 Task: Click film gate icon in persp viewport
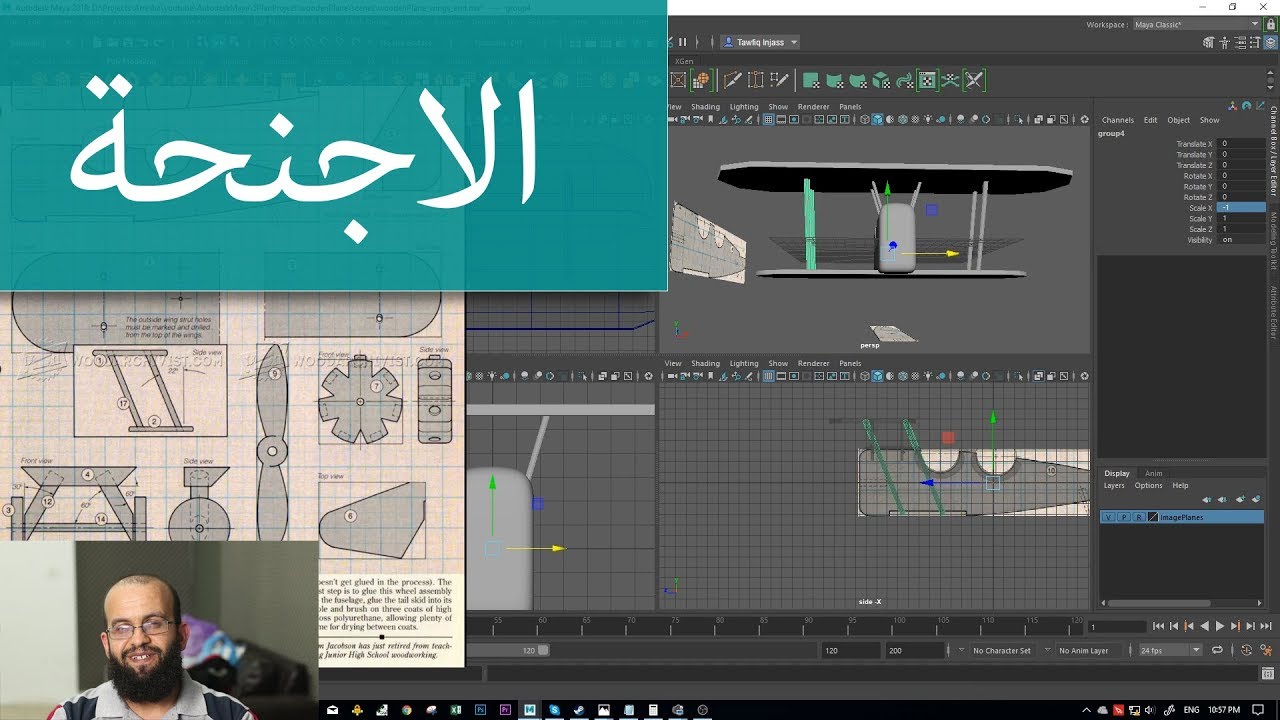point(781,119)
